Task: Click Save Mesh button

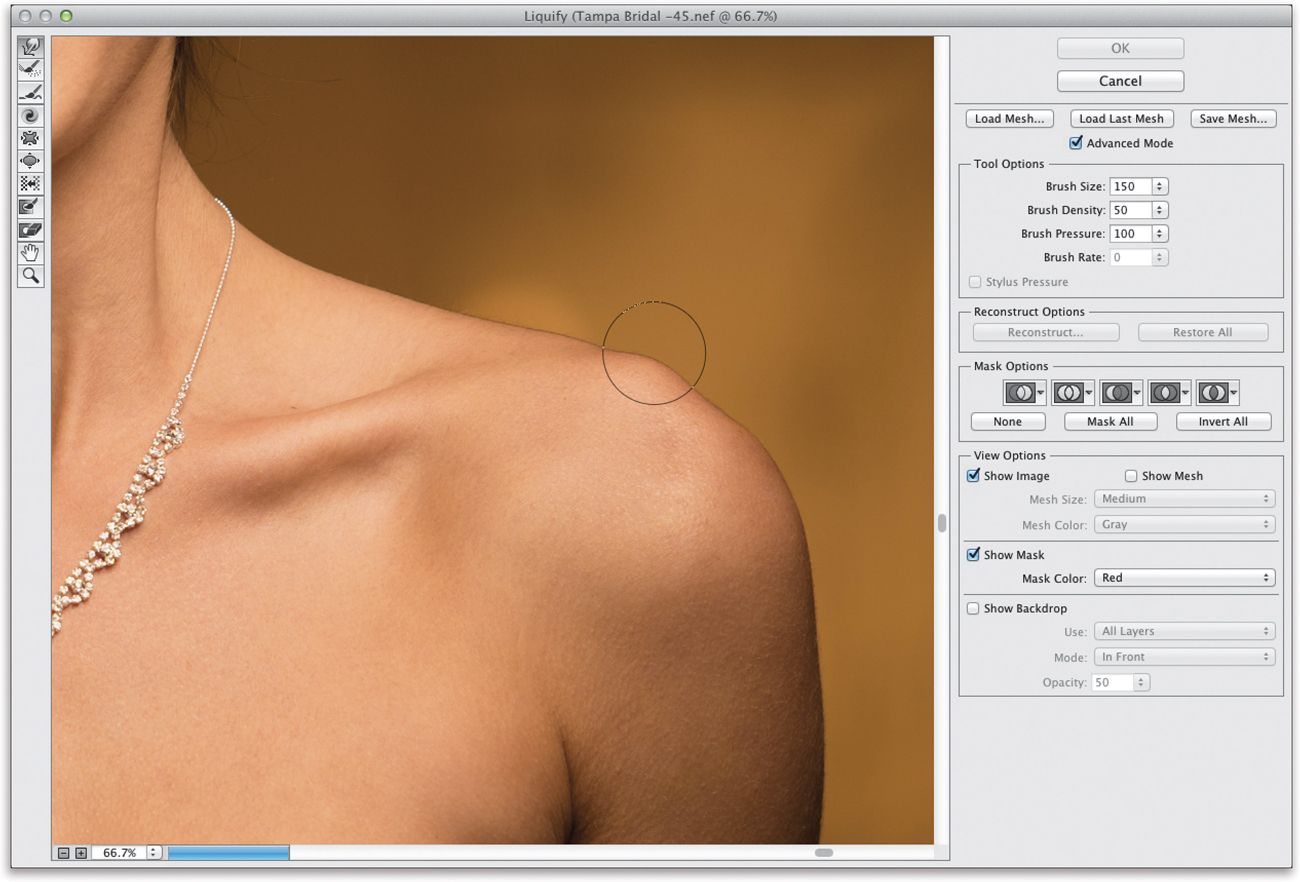Action: pos(1233,118)
